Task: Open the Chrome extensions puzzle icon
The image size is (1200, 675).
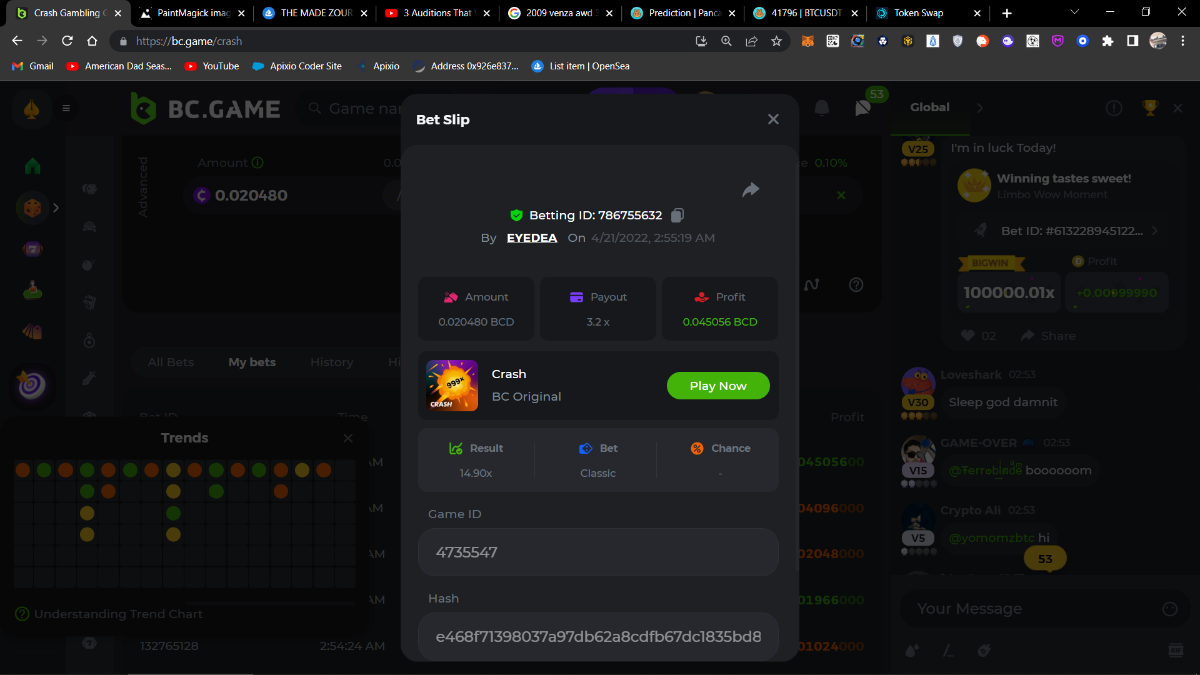Action: (1107, 41)
